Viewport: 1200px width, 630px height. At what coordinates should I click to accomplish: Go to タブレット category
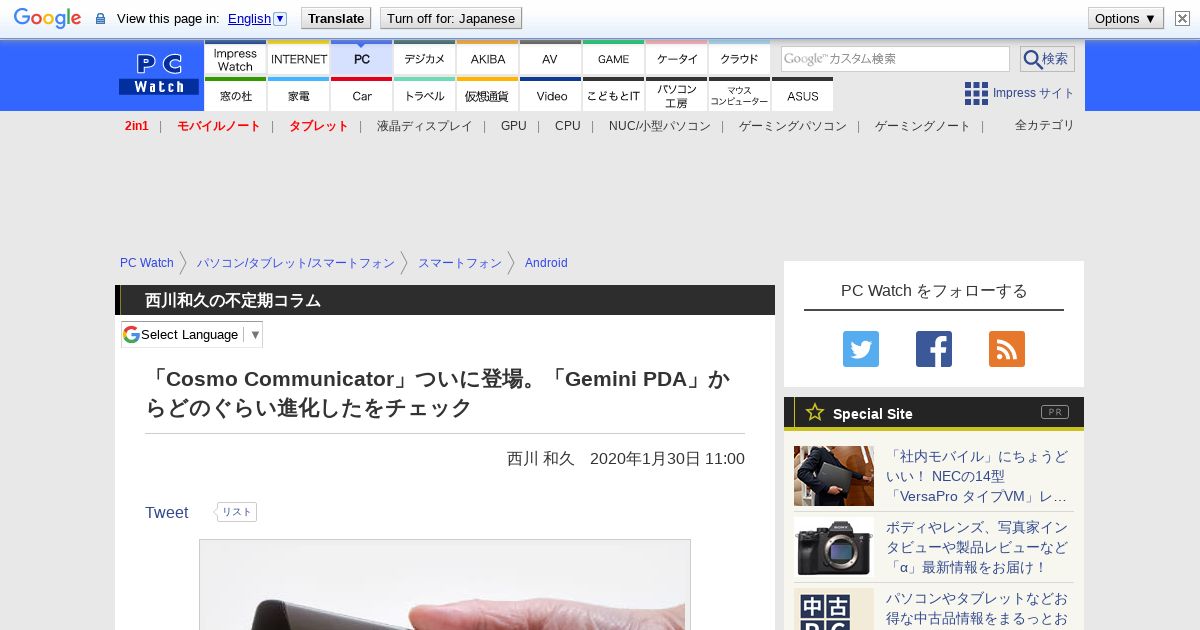pyautogui.click(x=319, y=126)
